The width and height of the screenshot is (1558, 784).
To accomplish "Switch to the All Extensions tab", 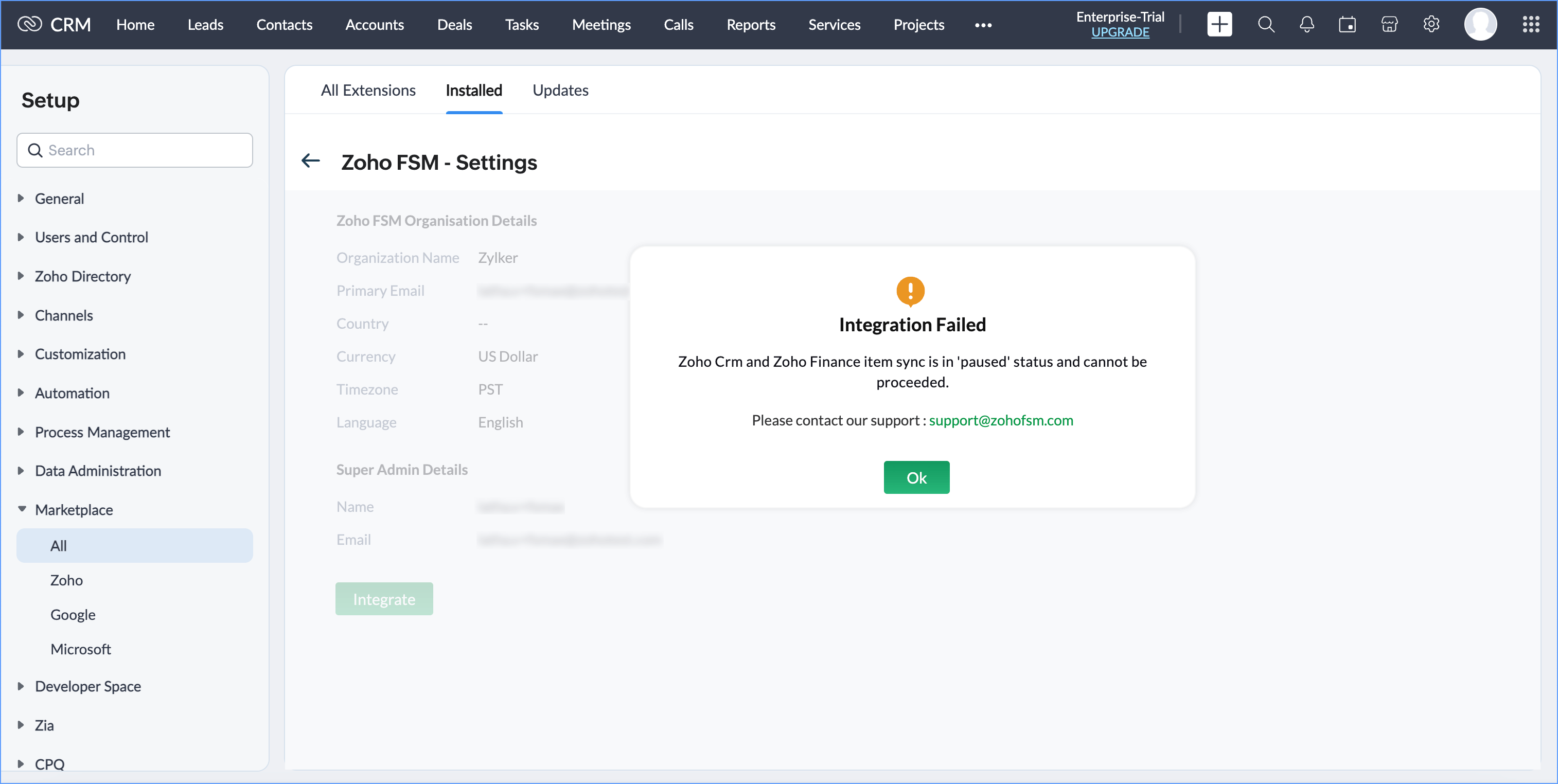I will click(x=368, y=90).
